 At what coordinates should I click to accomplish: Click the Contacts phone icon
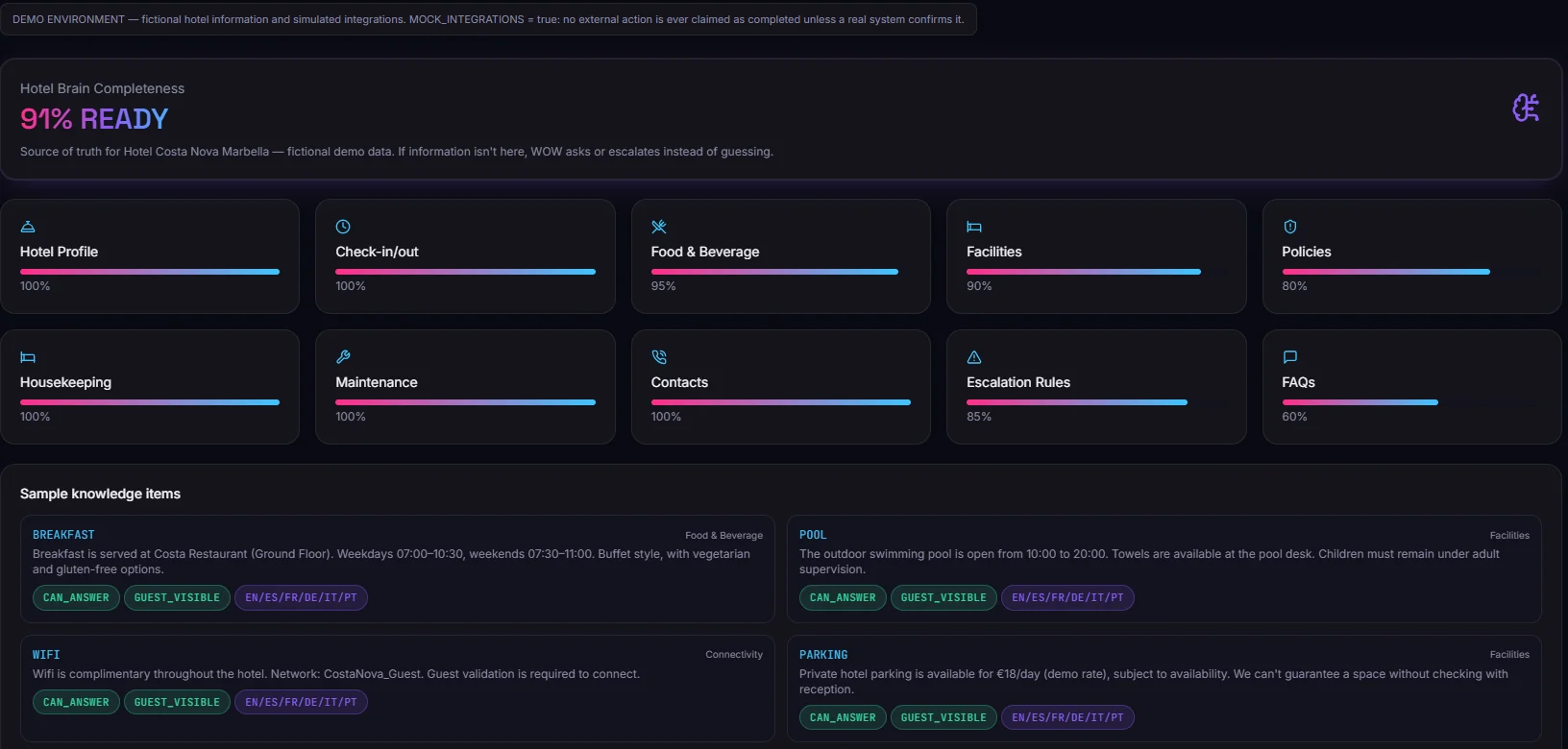click(x=659, y=357)
